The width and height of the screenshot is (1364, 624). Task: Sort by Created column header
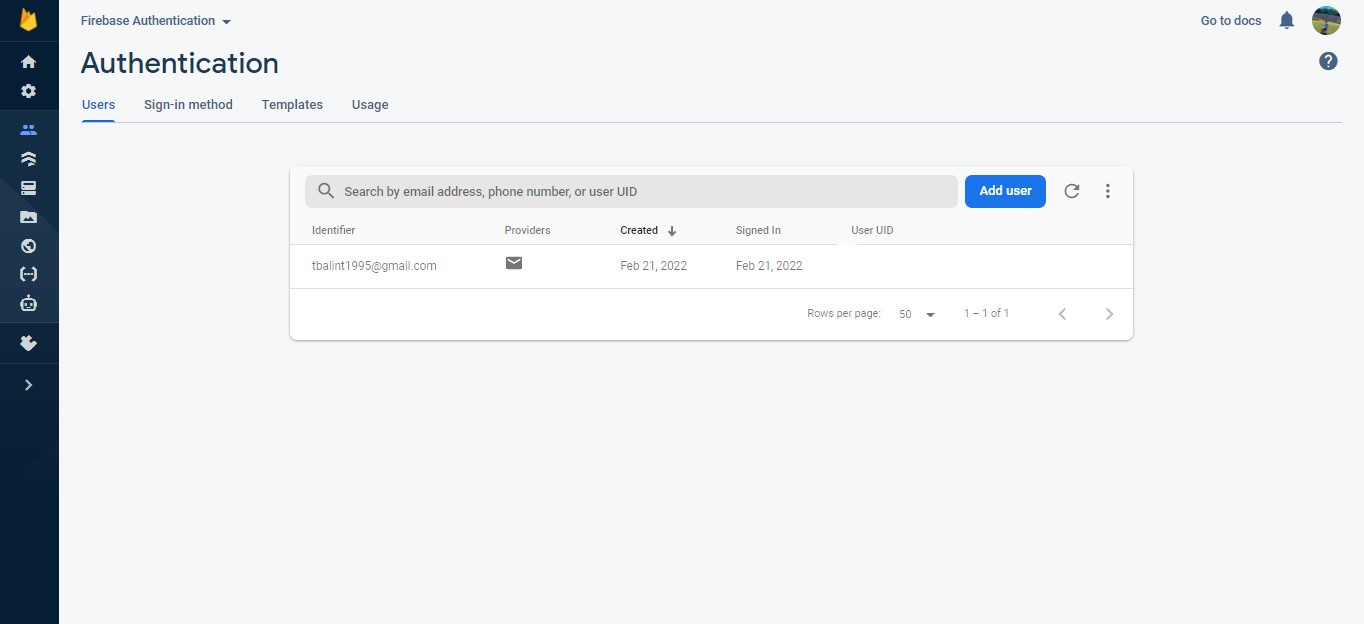point(639,230)
